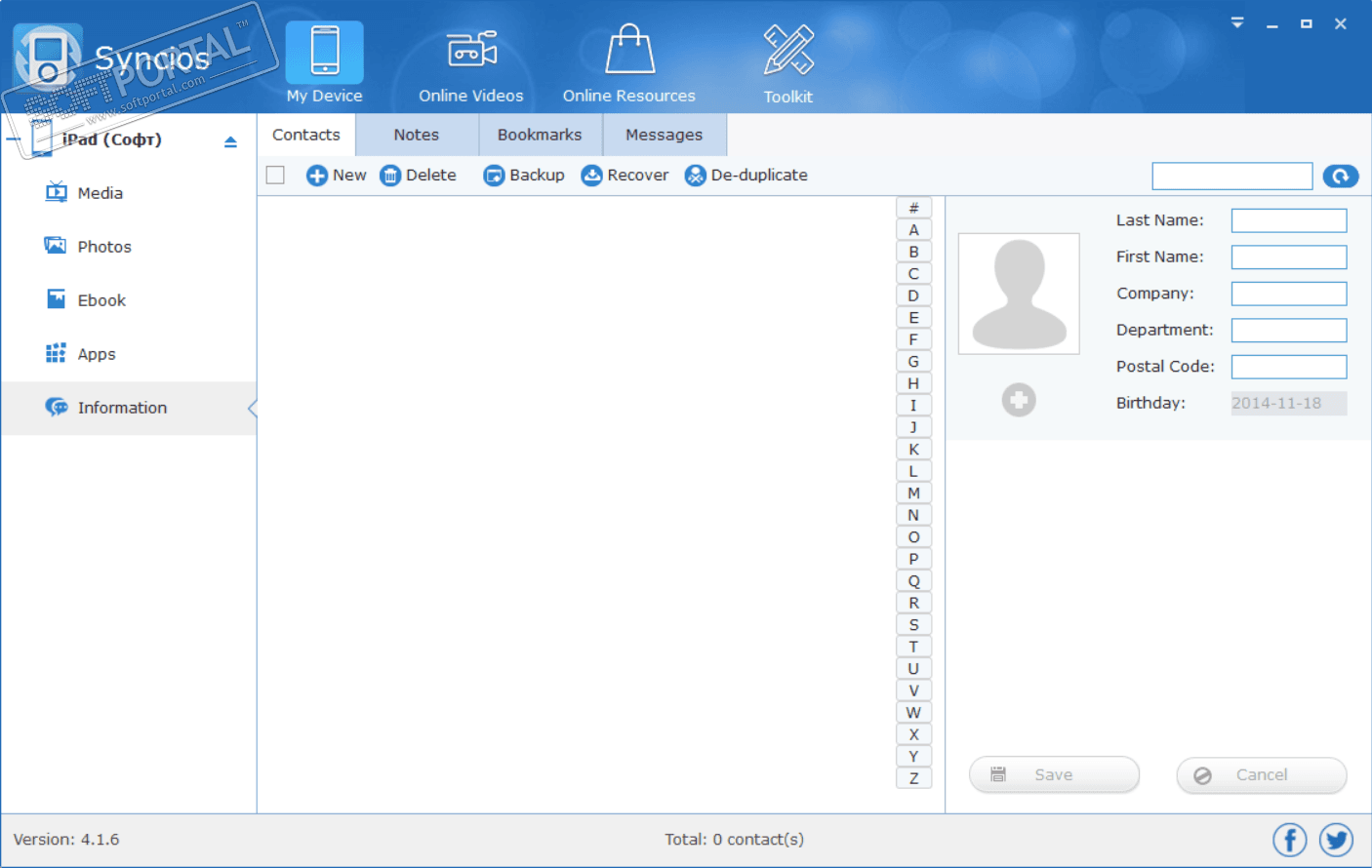
Task: Open the title bar dropdown menu
Action: pyautogui.click(x=1237, y=22)
